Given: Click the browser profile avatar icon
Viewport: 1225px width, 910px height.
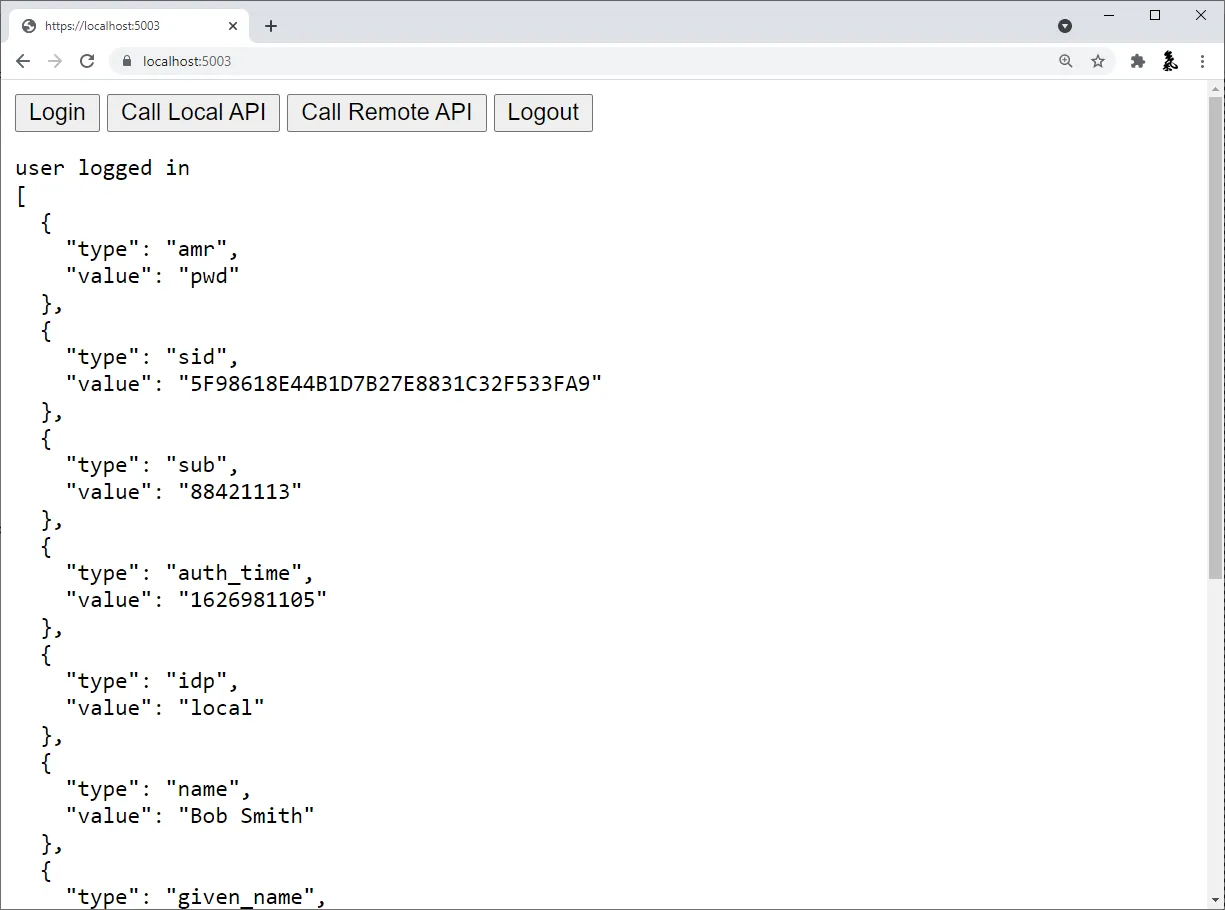Looking at the screenshot, I should (x=1170, y=61).
